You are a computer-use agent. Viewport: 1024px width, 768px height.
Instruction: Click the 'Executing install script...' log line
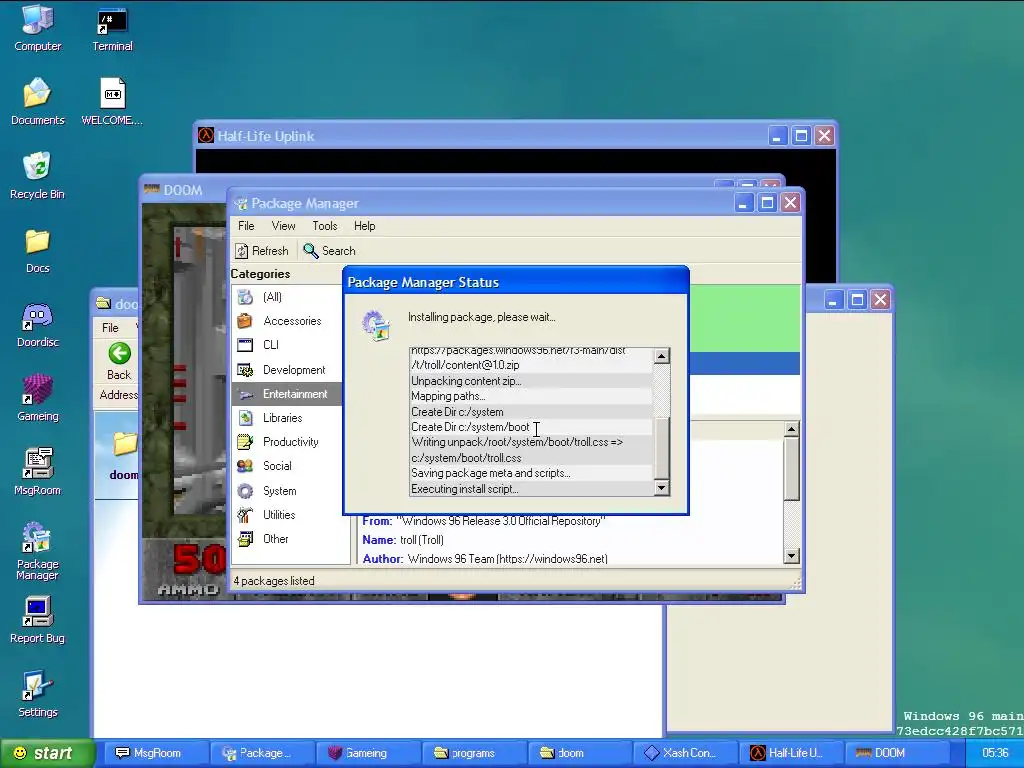[531, 489]
